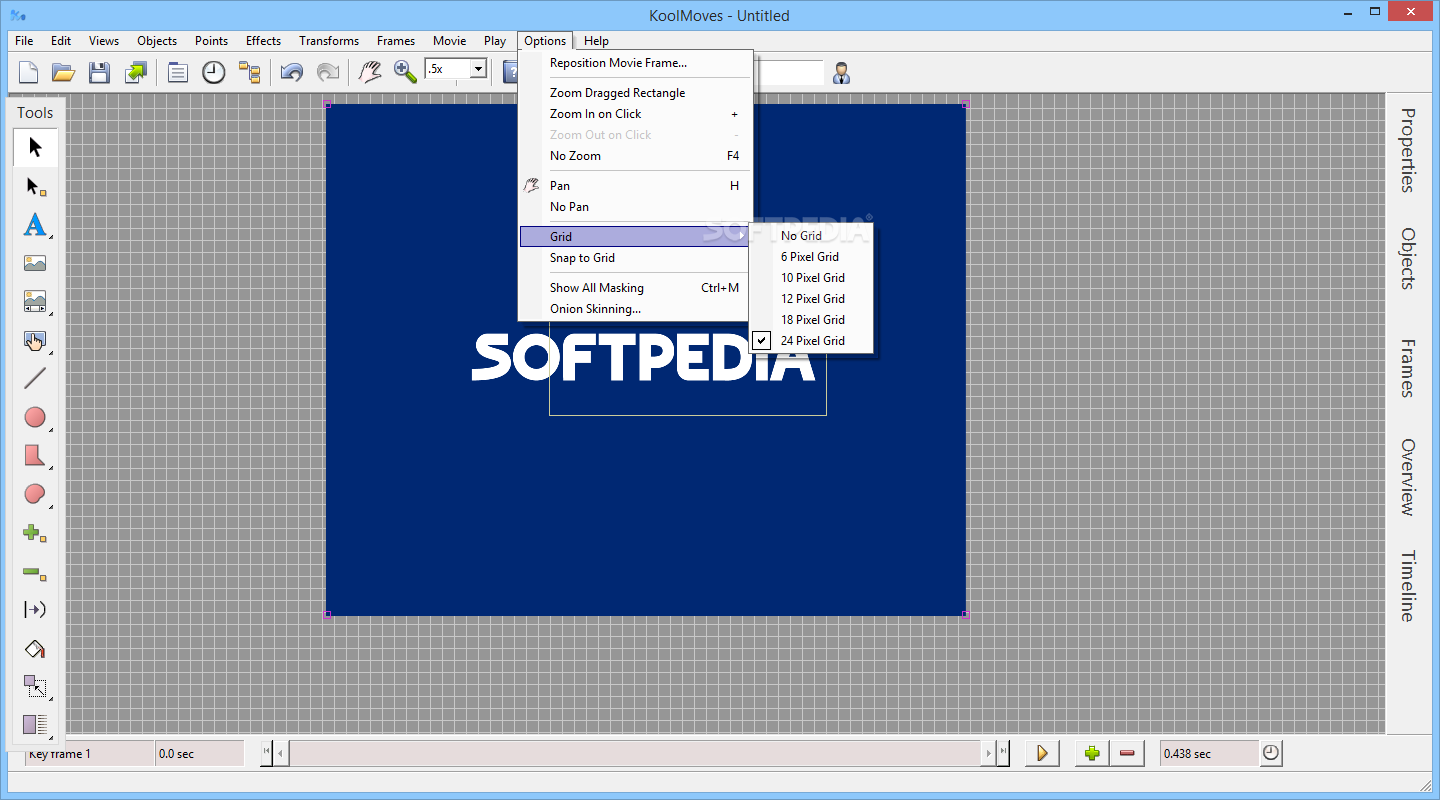Viewport: 1440px width, 800px height.
Task: Select the circle shape tool
Action: tap(35, 417)
